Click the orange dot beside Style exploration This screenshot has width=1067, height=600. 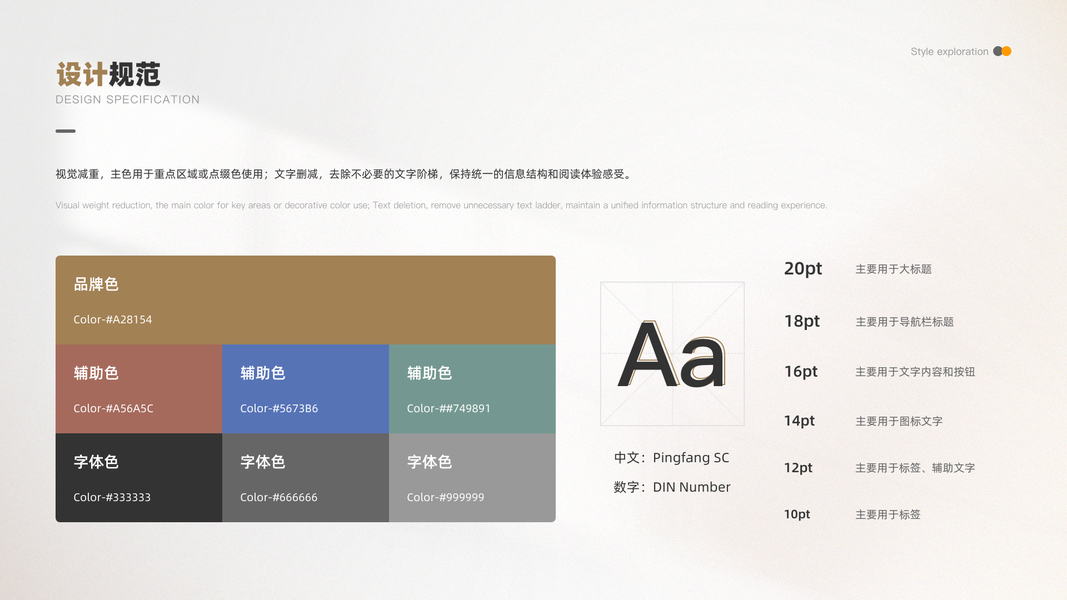1006,51
